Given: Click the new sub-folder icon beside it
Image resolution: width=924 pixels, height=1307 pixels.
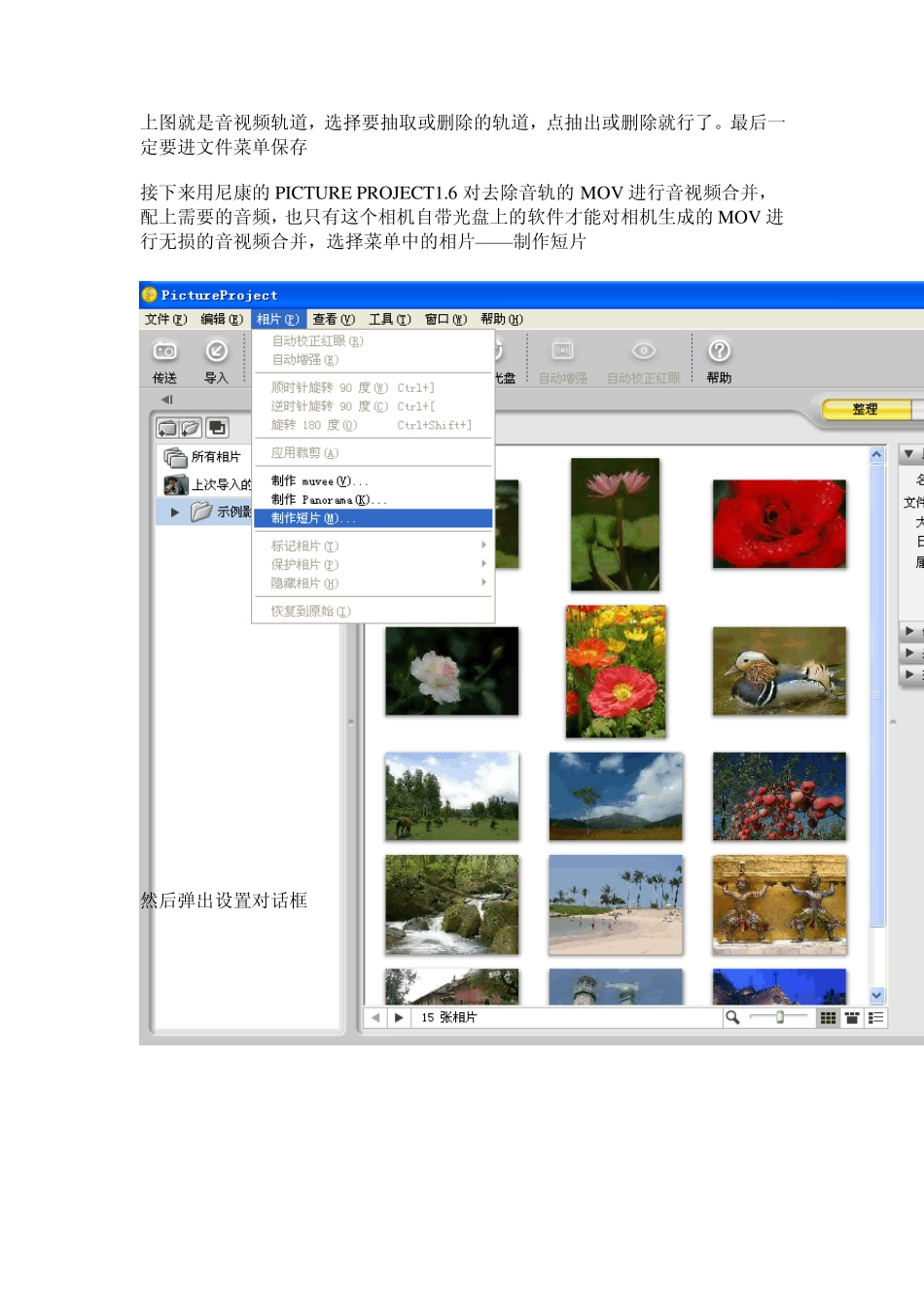Looking at the screenshot, I should point(191,428).
